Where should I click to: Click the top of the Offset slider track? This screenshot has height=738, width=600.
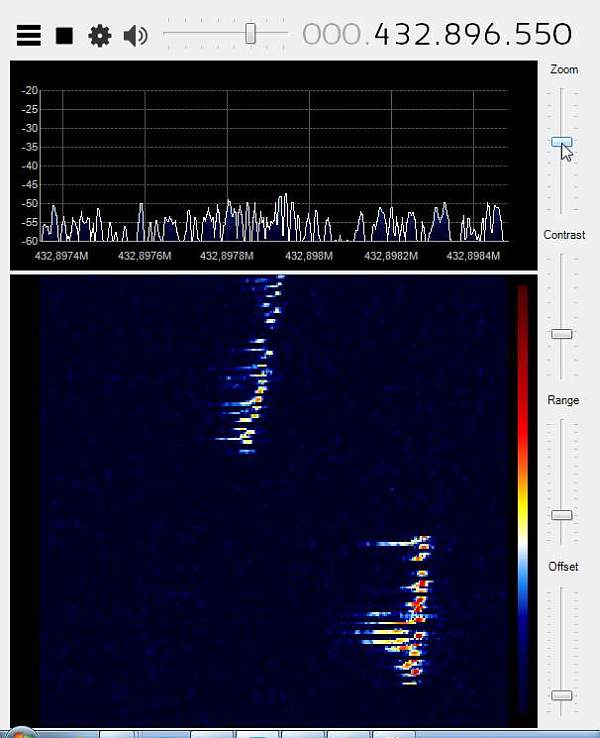pos(562,590)
